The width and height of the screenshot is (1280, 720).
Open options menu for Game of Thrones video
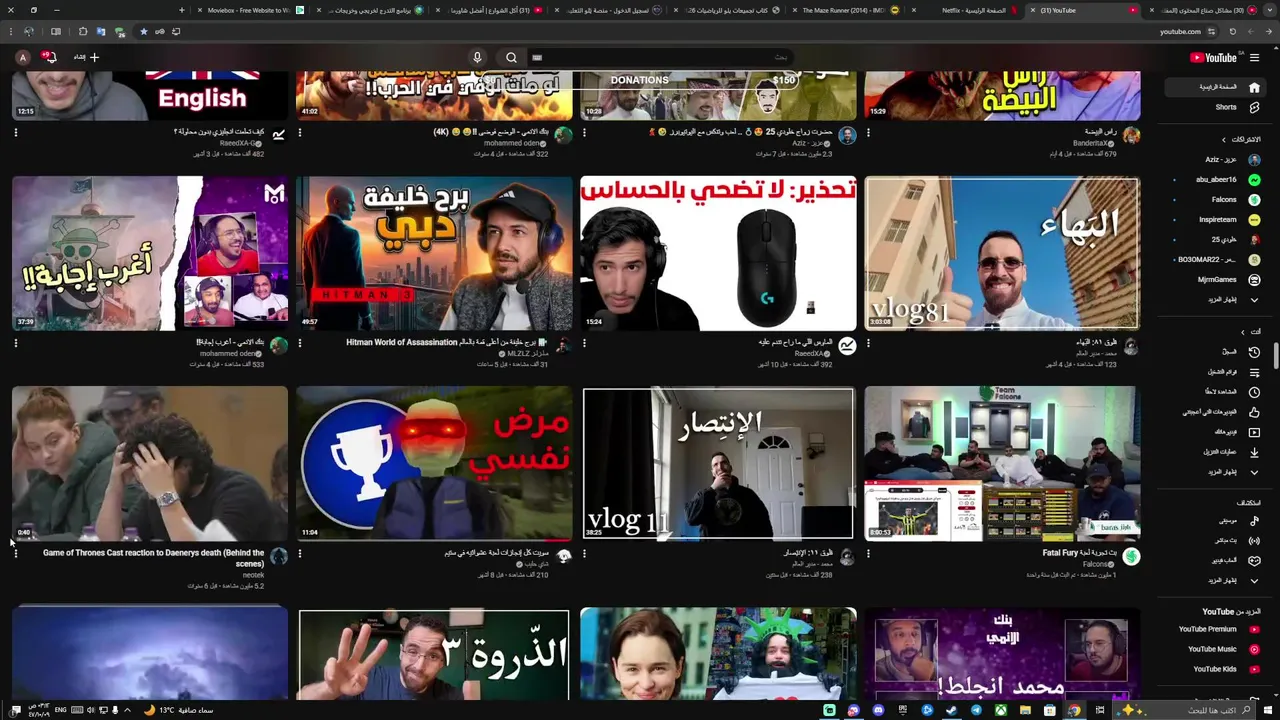[x=15, y=553]
